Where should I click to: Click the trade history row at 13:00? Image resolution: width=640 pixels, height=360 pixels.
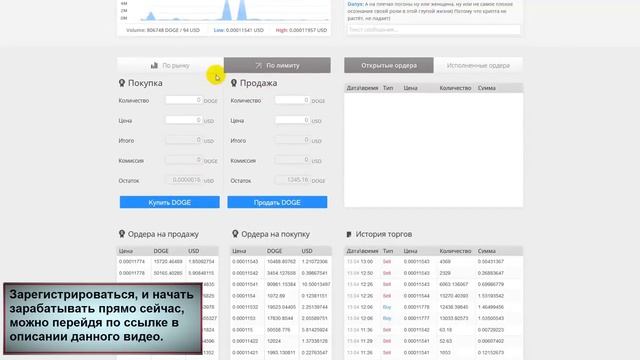tap(433, 262)
